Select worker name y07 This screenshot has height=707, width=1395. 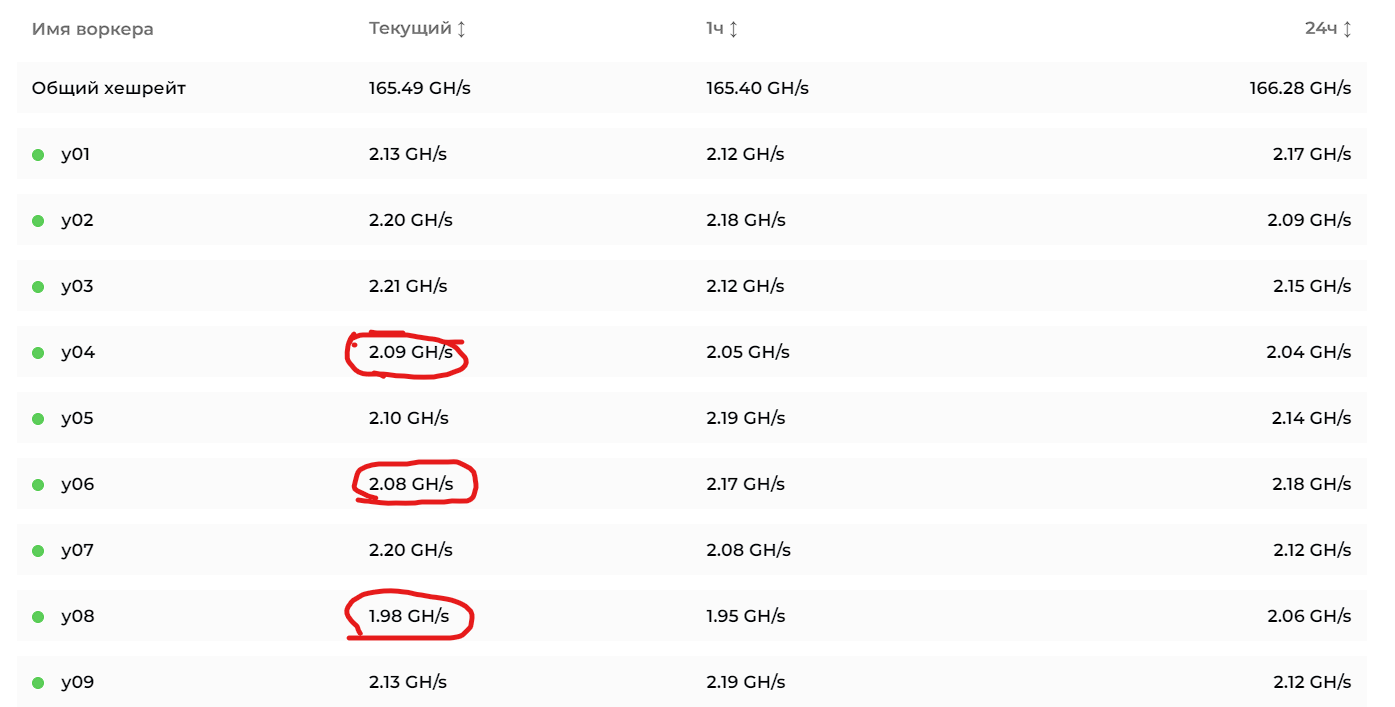(77, 550)
